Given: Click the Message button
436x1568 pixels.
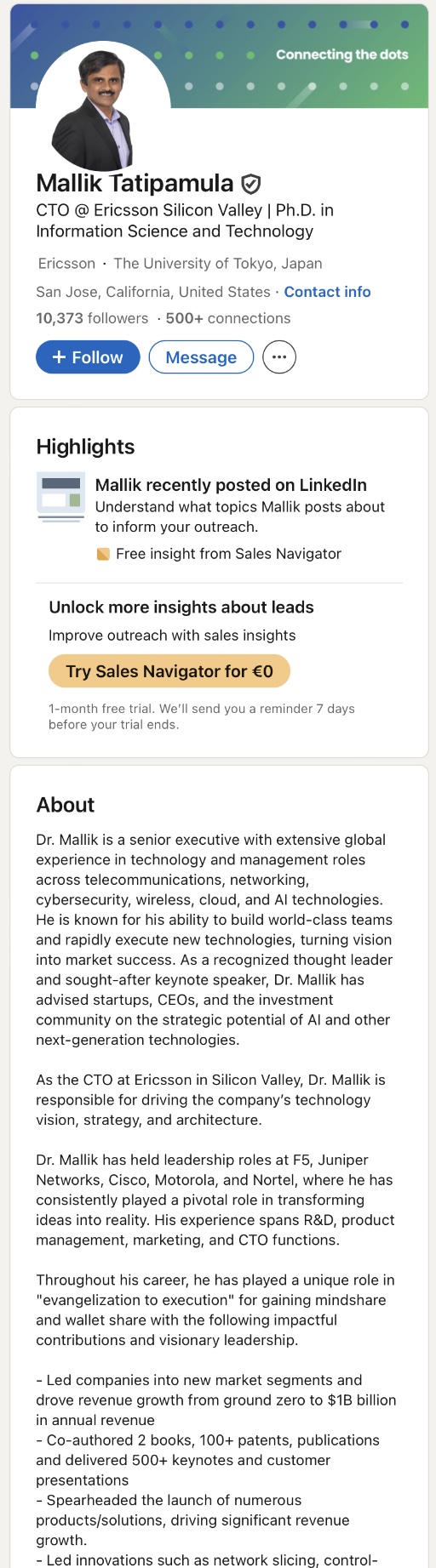Looking at the screenshot, I should [201, 357].
